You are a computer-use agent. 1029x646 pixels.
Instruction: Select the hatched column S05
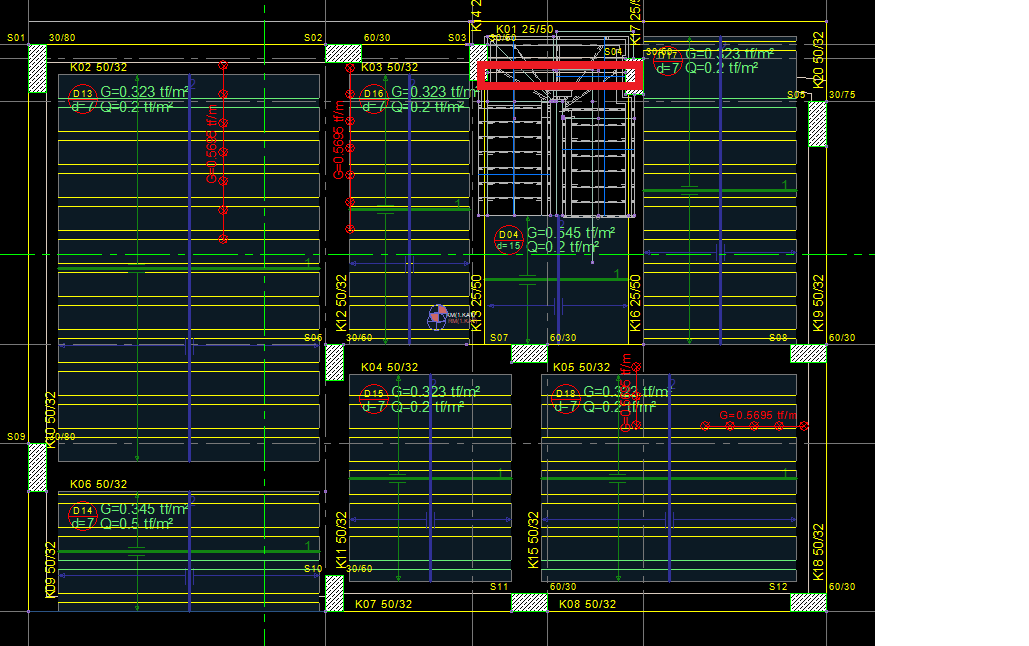point(817,123)
